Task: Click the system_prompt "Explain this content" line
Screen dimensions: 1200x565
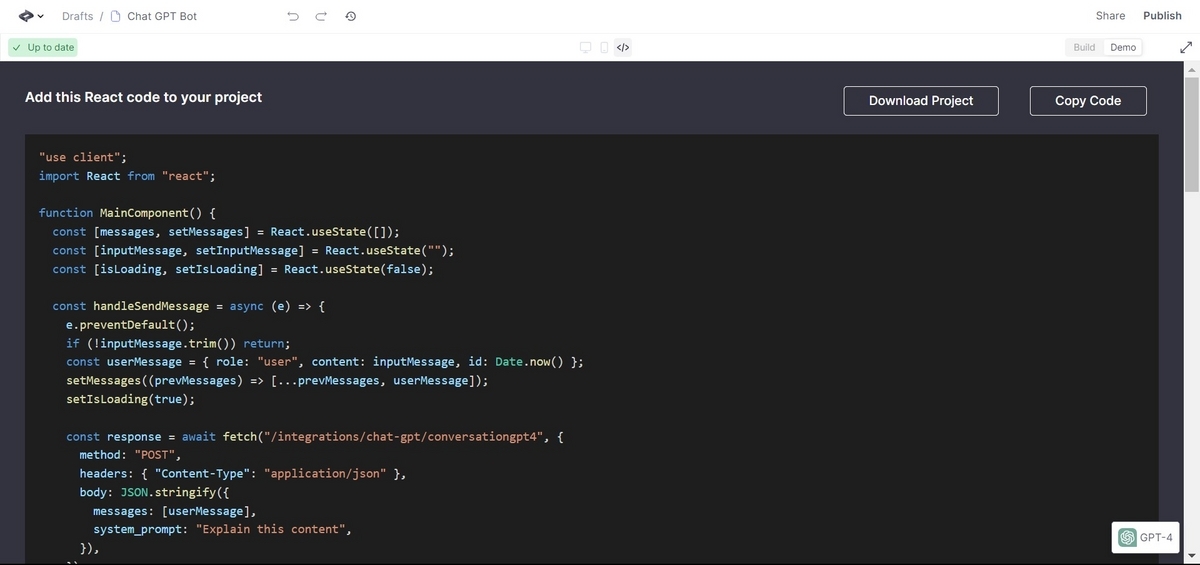Action: pyautogui.click(x=222, y=529)
